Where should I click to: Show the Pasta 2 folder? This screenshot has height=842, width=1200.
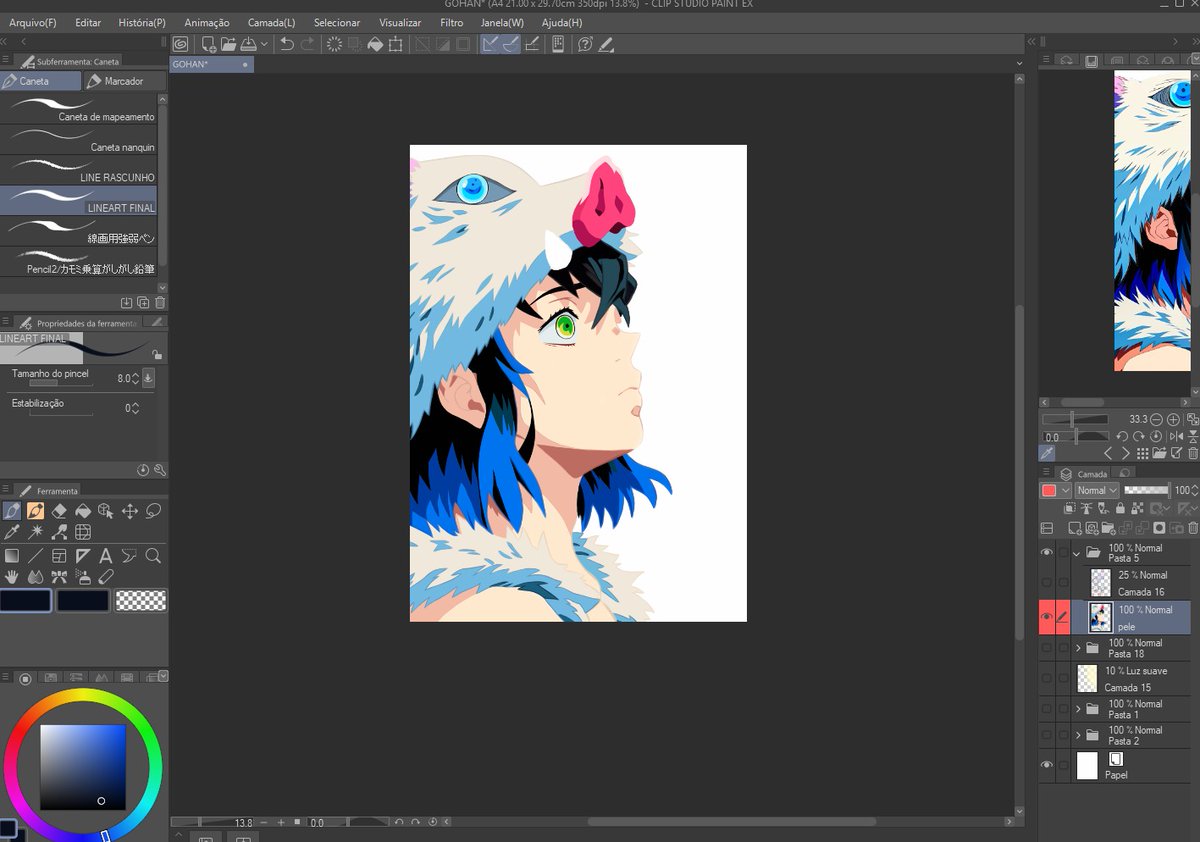[x=1047, y=735]
